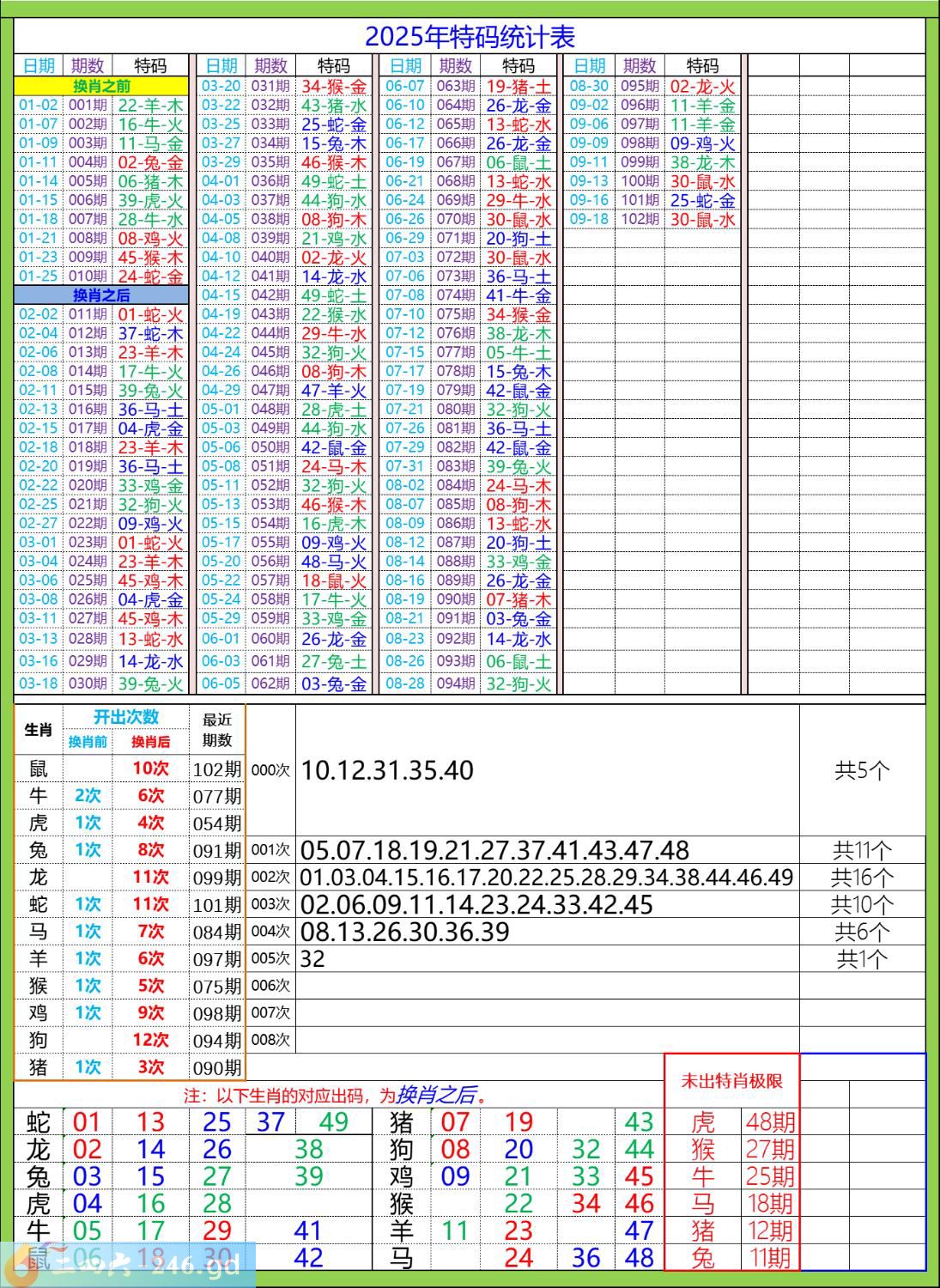This screenshot has height=1288, width=940.
Task: Click the "11期" limit value for 兔
Action: 770,1258
